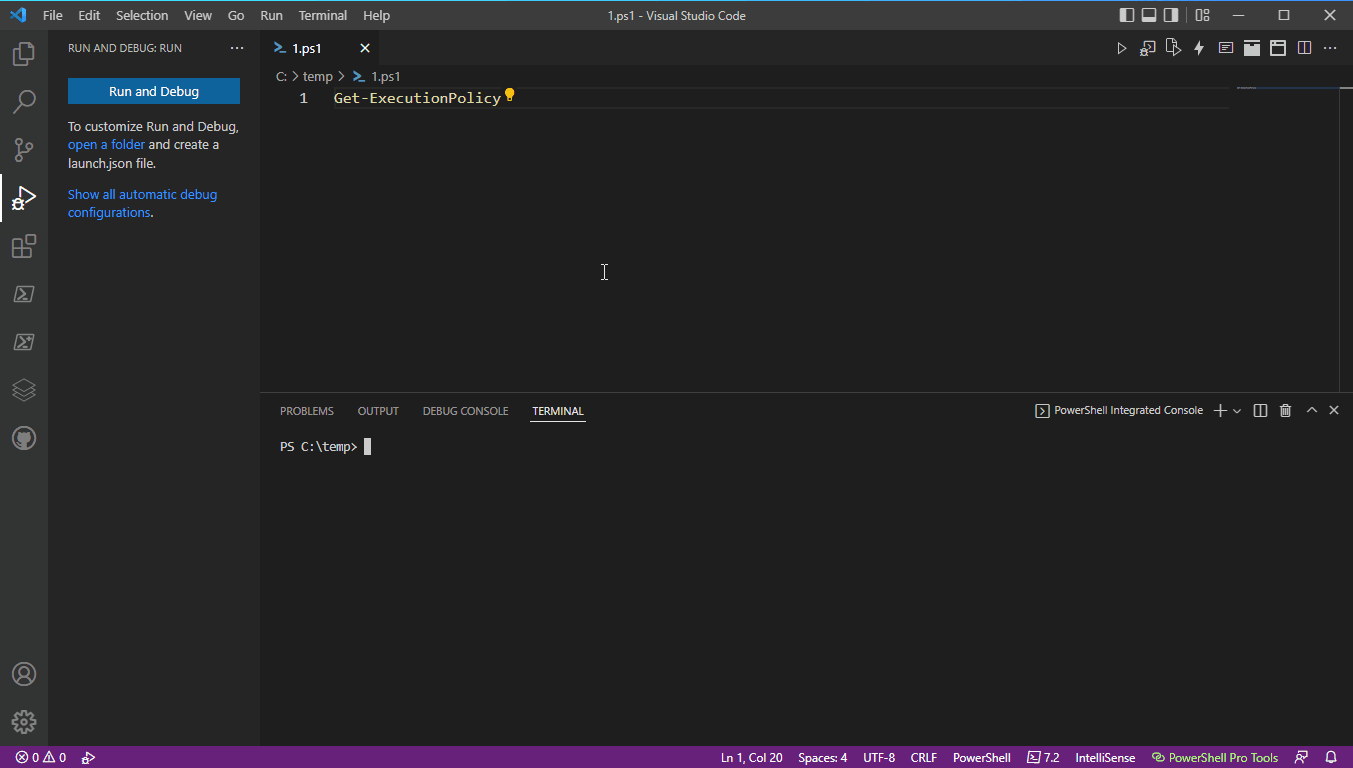Expand the temp breadcrumb dropdown

click(318, 76)
